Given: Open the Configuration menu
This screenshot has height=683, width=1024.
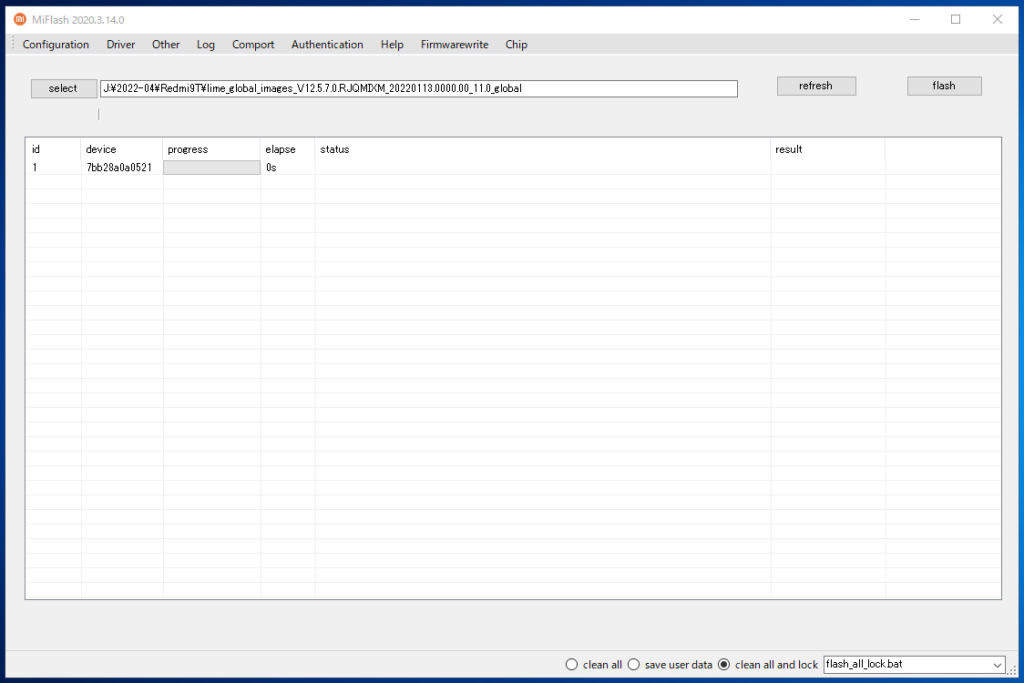Looking at the screenshot, I should click(x=56, y=44).
